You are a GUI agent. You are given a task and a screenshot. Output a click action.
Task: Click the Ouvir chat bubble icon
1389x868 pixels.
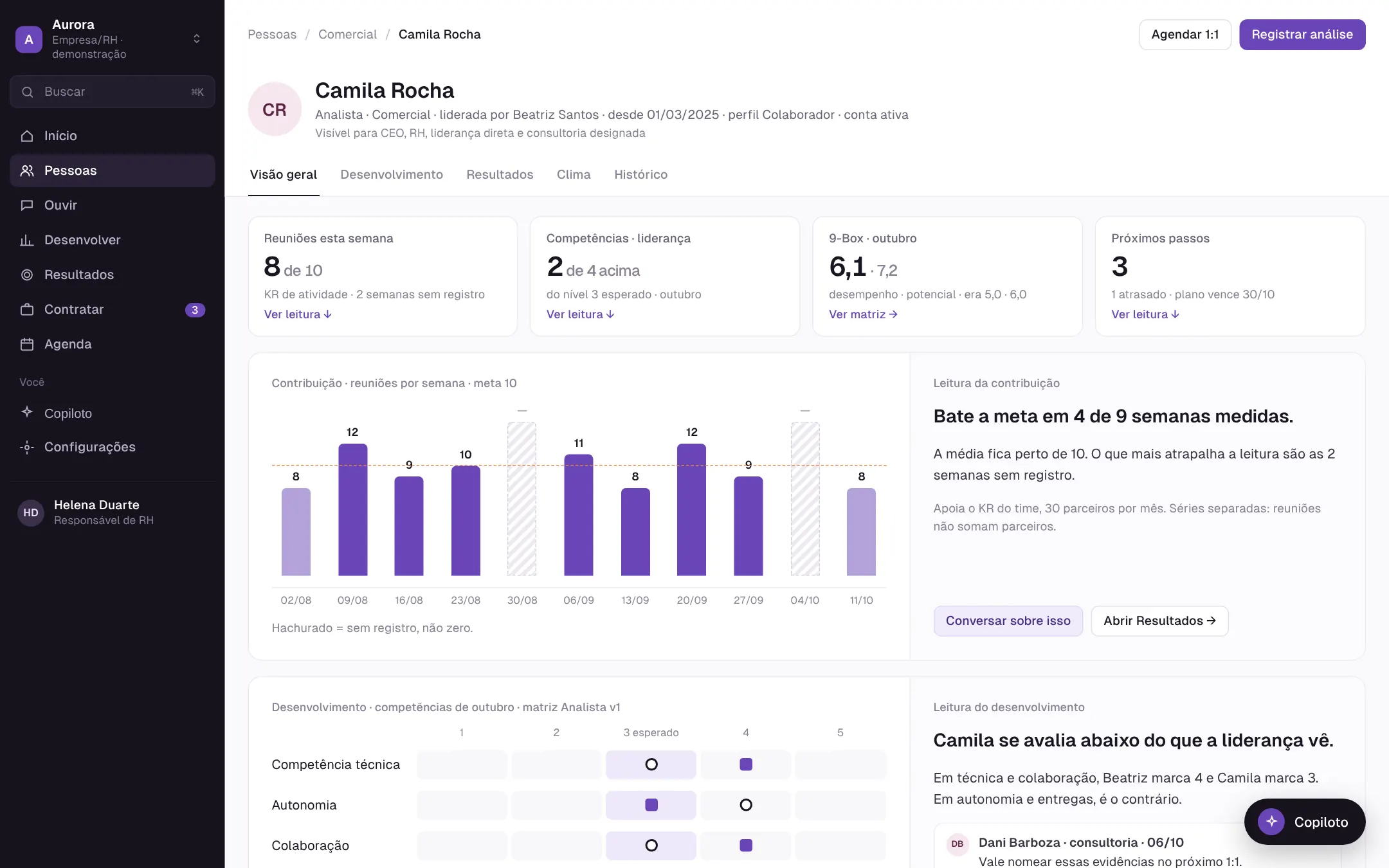(27, 205)
